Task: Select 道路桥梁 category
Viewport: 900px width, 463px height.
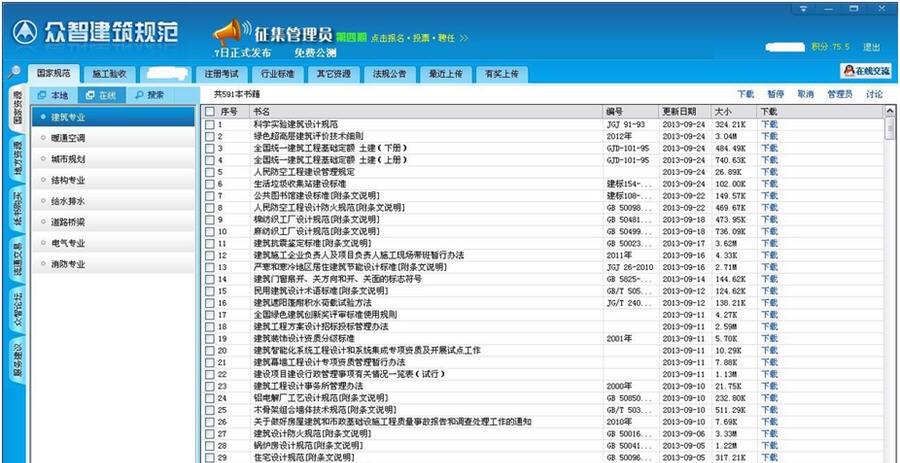Action: 113,222
